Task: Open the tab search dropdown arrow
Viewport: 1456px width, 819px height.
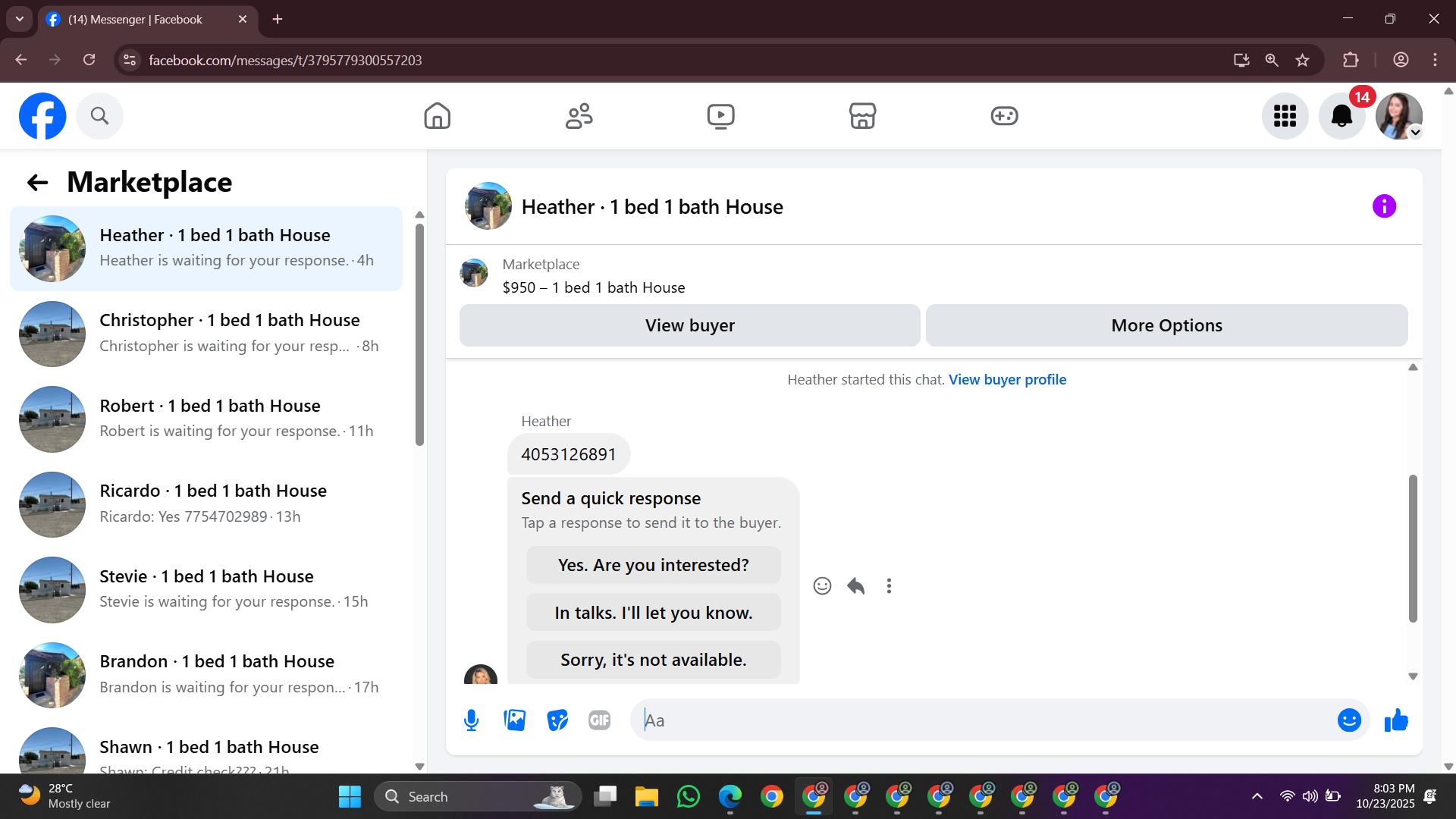Action: point(20,19)
